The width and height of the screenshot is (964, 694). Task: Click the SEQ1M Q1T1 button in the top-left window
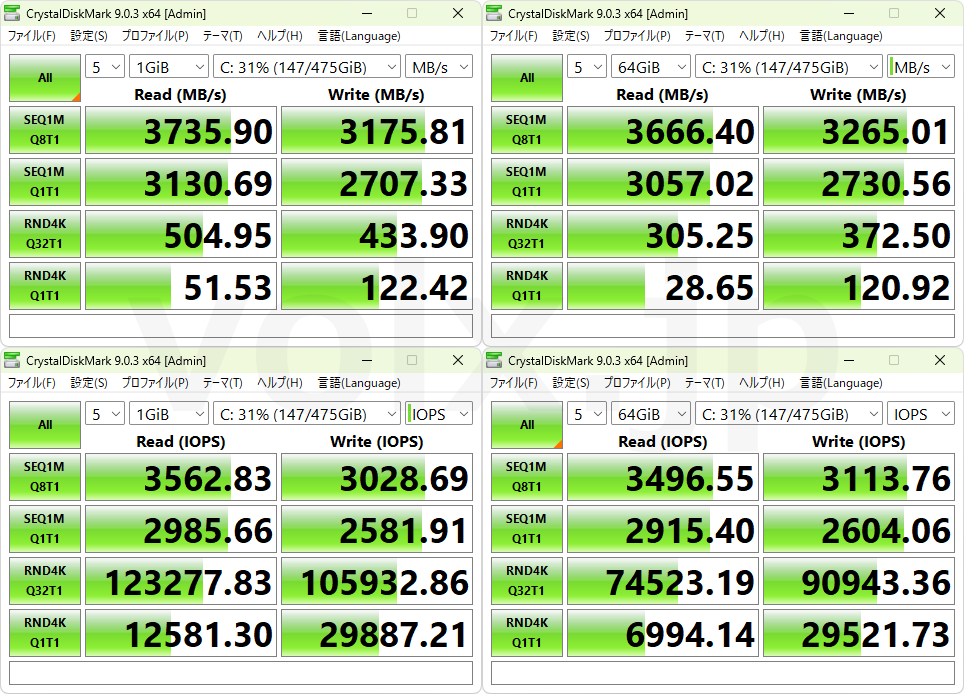[45, 182]
